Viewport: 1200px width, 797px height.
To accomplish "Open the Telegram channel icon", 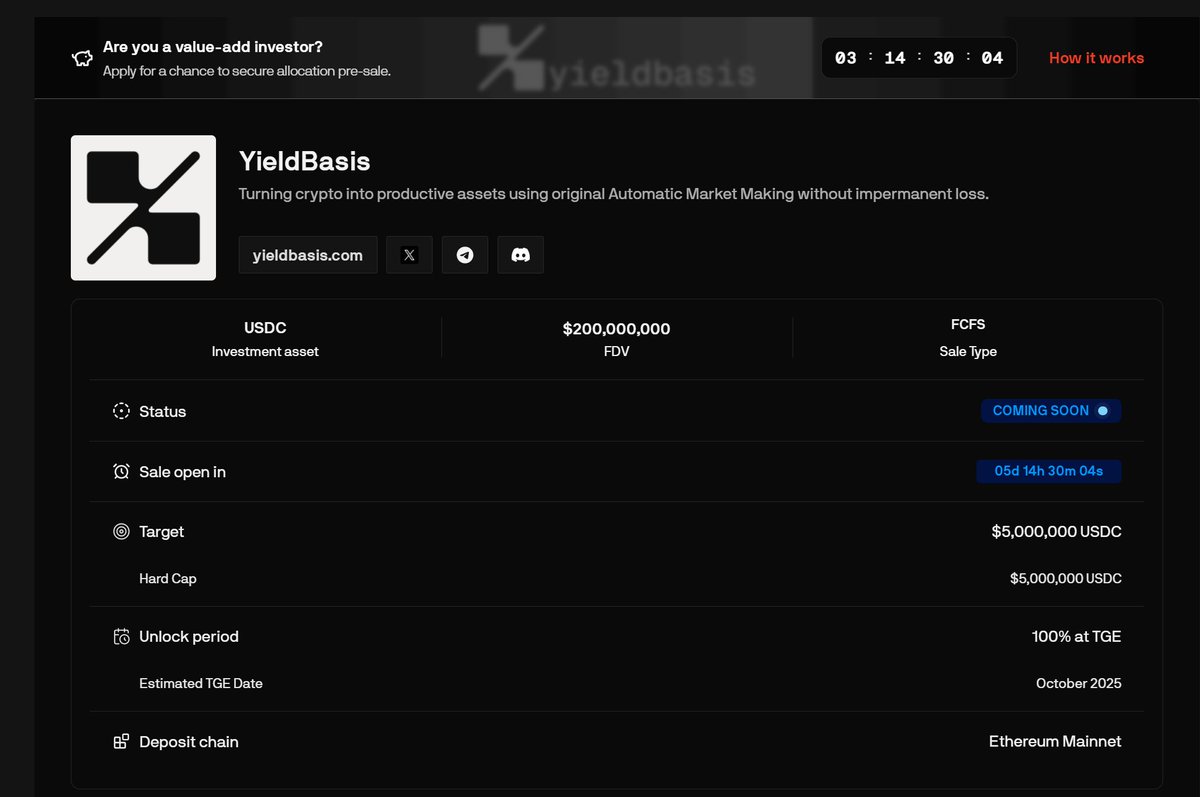I will pos(465,255).
